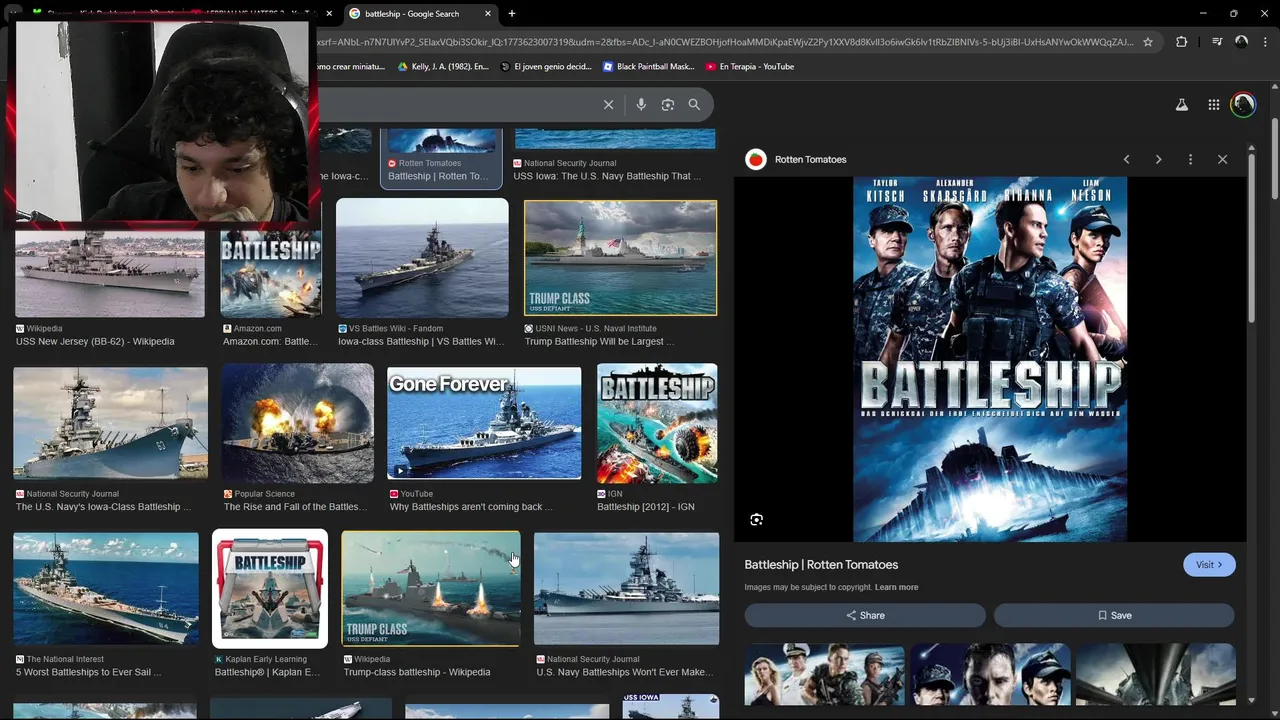Click caption 'Why Battleships aren't coming back'

[x=471, y=507]
